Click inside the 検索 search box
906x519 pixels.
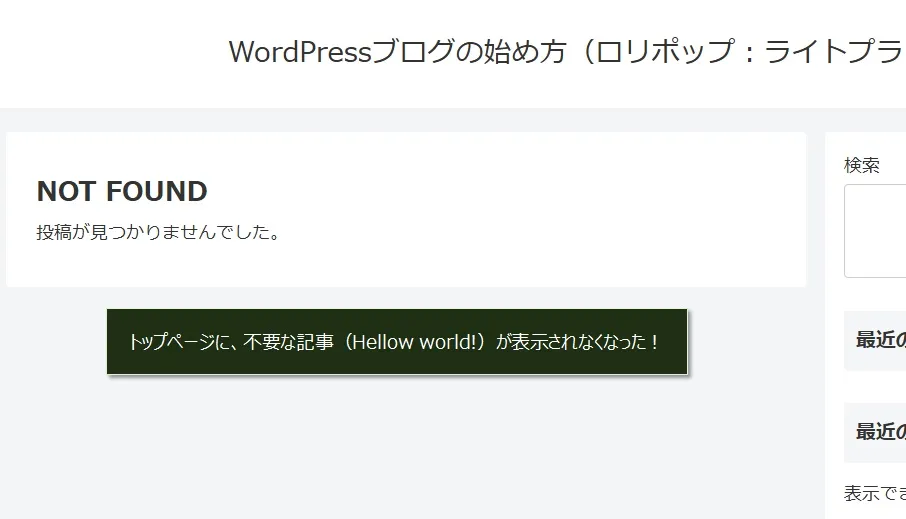tap(876, 231)
